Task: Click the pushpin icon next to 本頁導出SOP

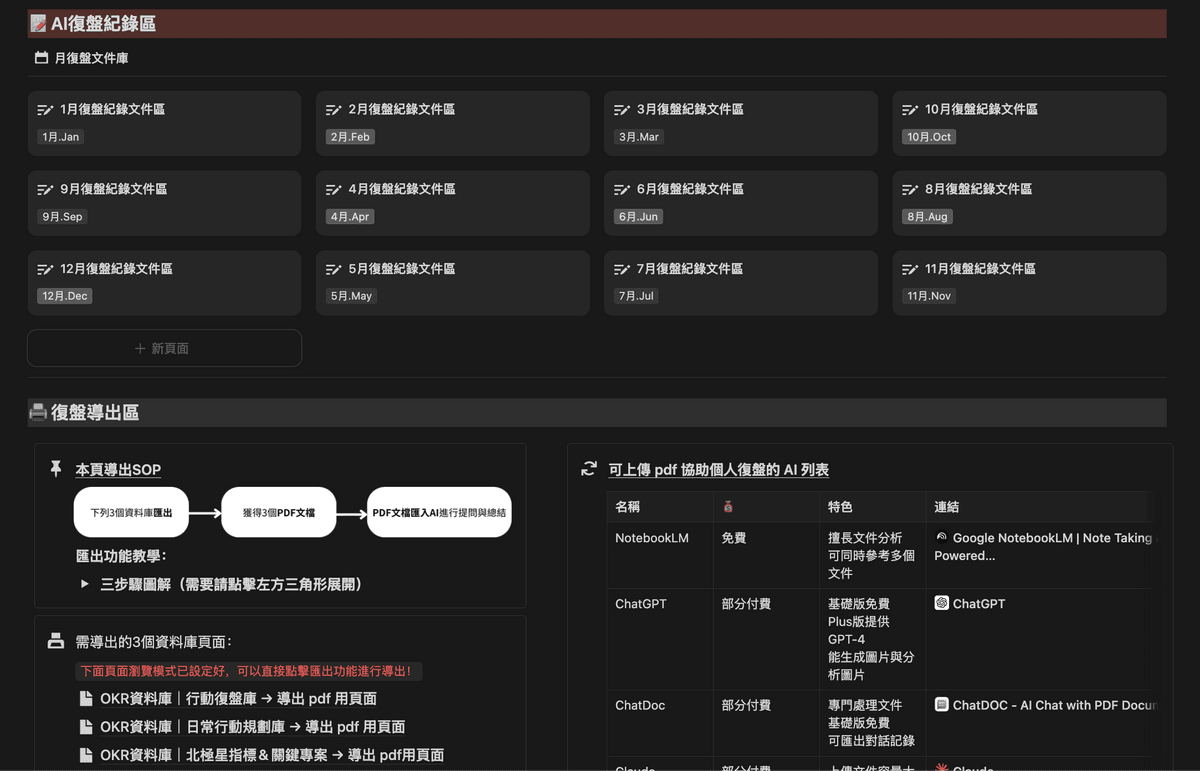Action: coord(56,468)
